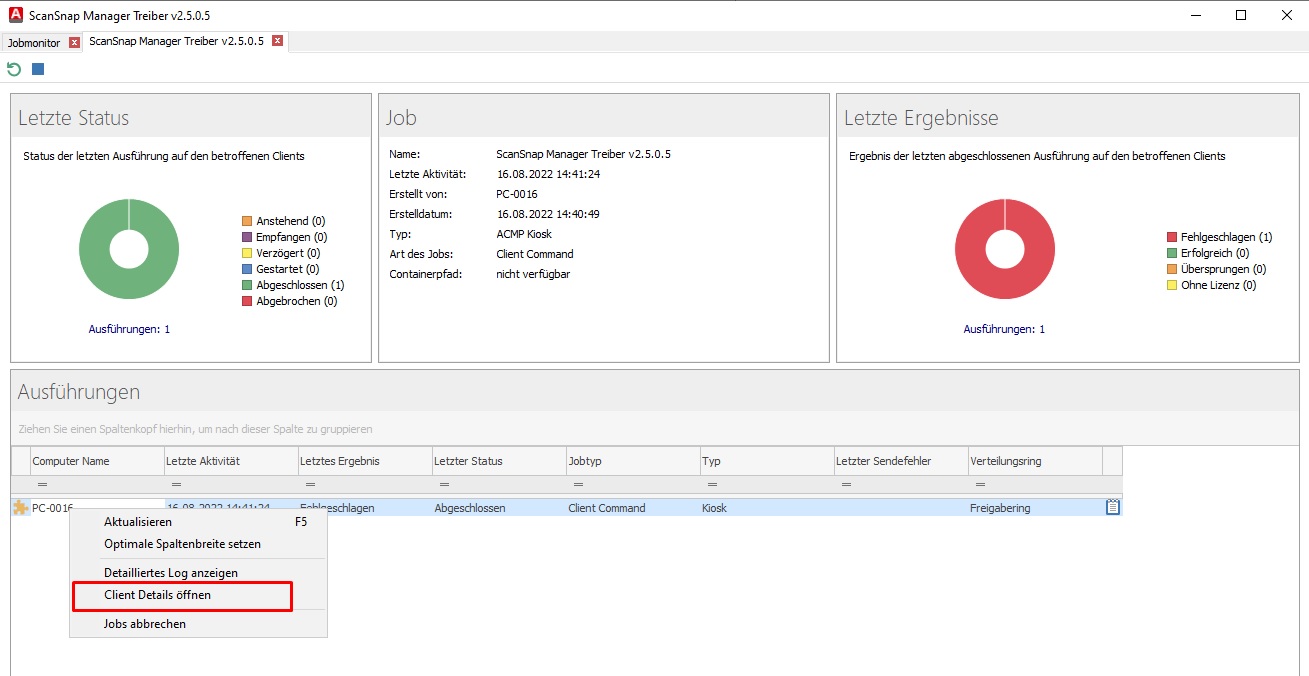
Task: Click the blue stop square in the toolbar
Action: pyautogui.click(x=38, y=69)
